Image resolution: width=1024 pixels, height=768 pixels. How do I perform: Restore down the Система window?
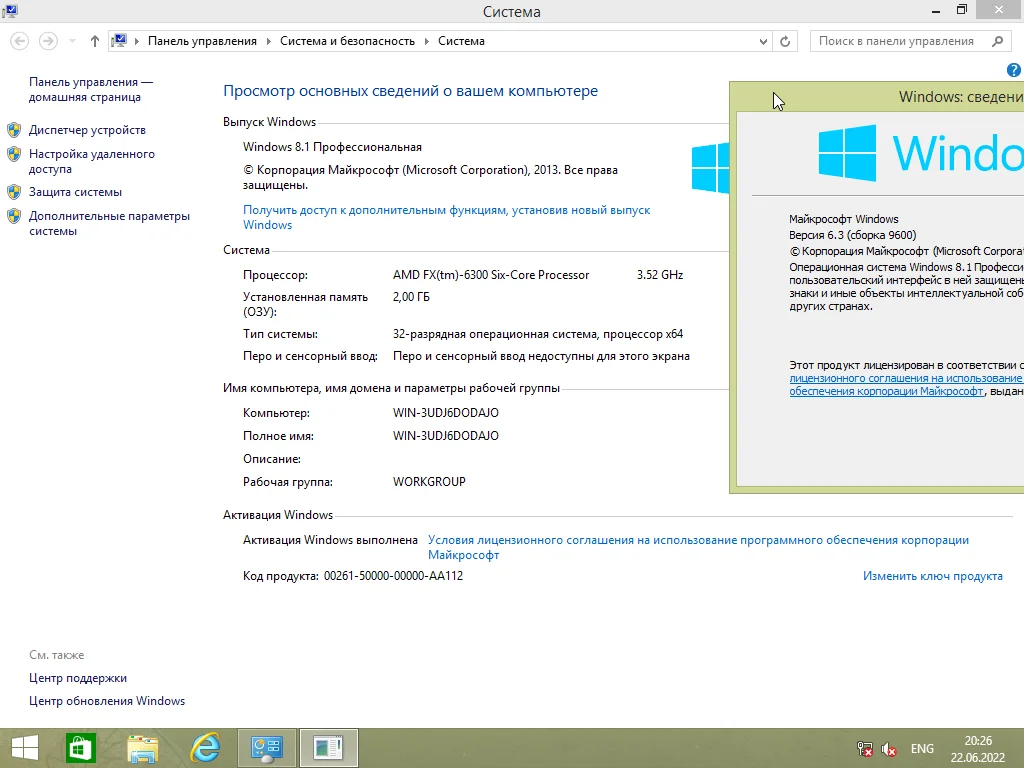pos(962,10)
